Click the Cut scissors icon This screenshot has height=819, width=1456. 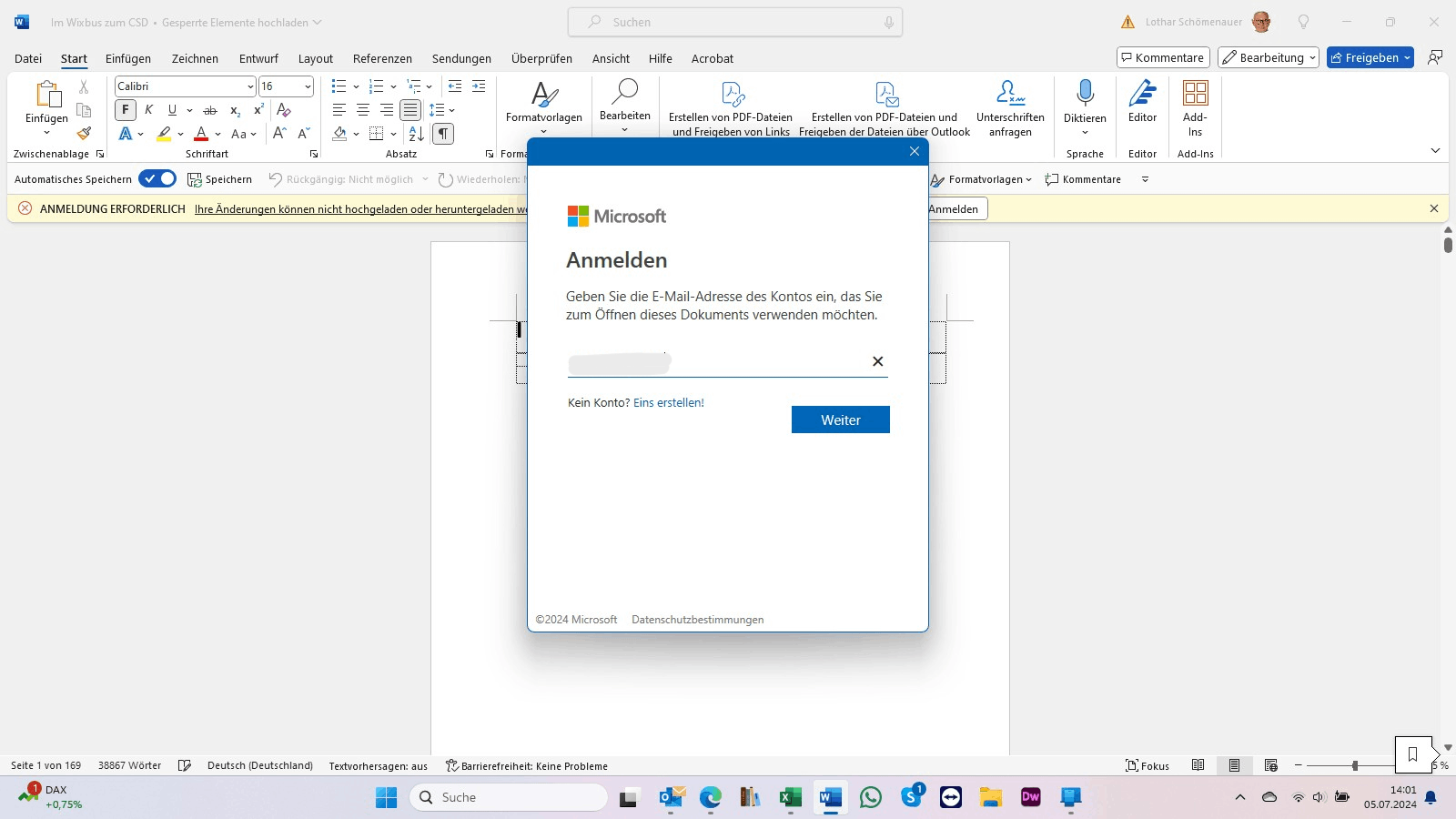pos(84,86)
